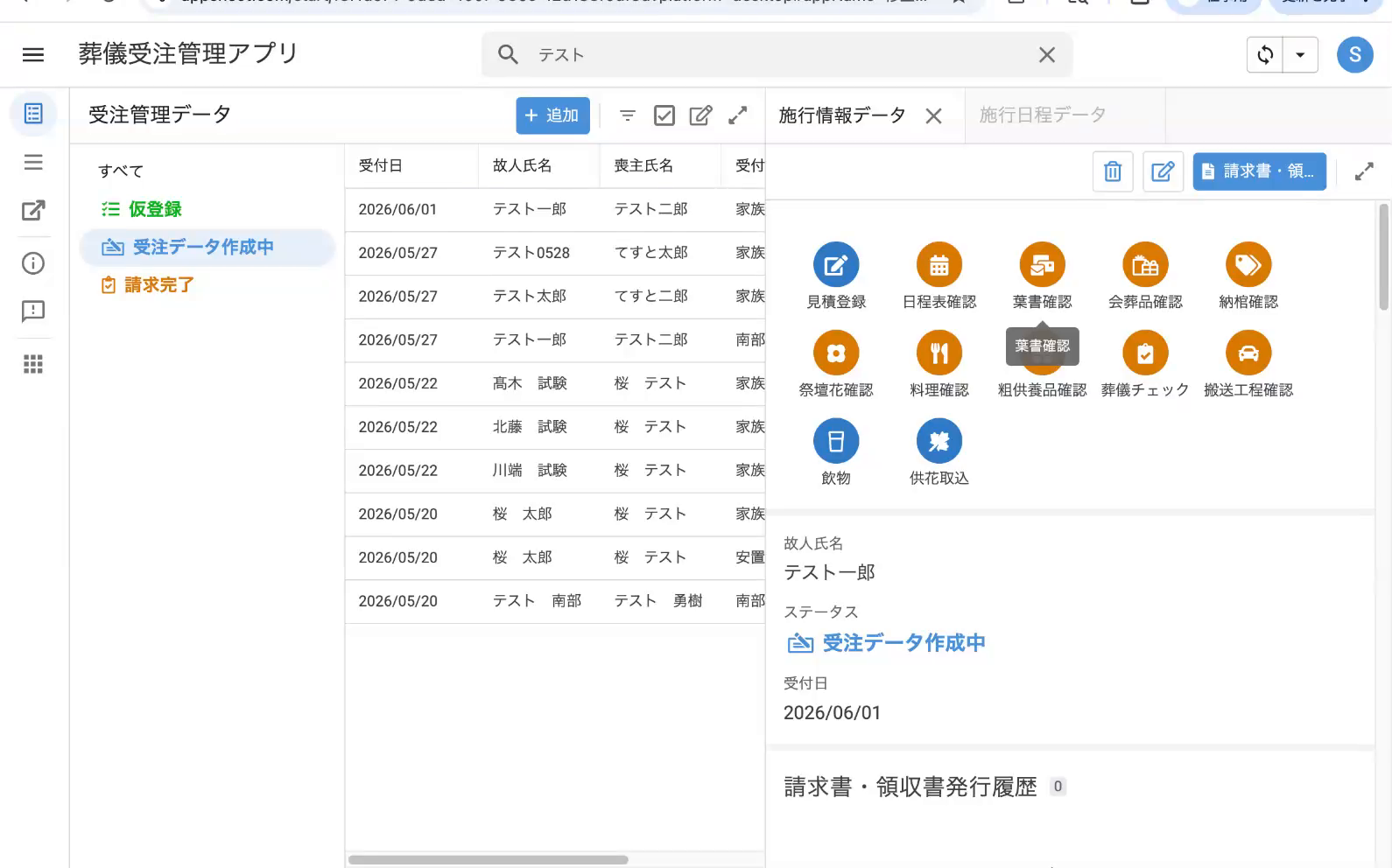Open the 会葬品確認 action icon
The width and height of the screenshot is (1392, 868).
[1145, 265]
